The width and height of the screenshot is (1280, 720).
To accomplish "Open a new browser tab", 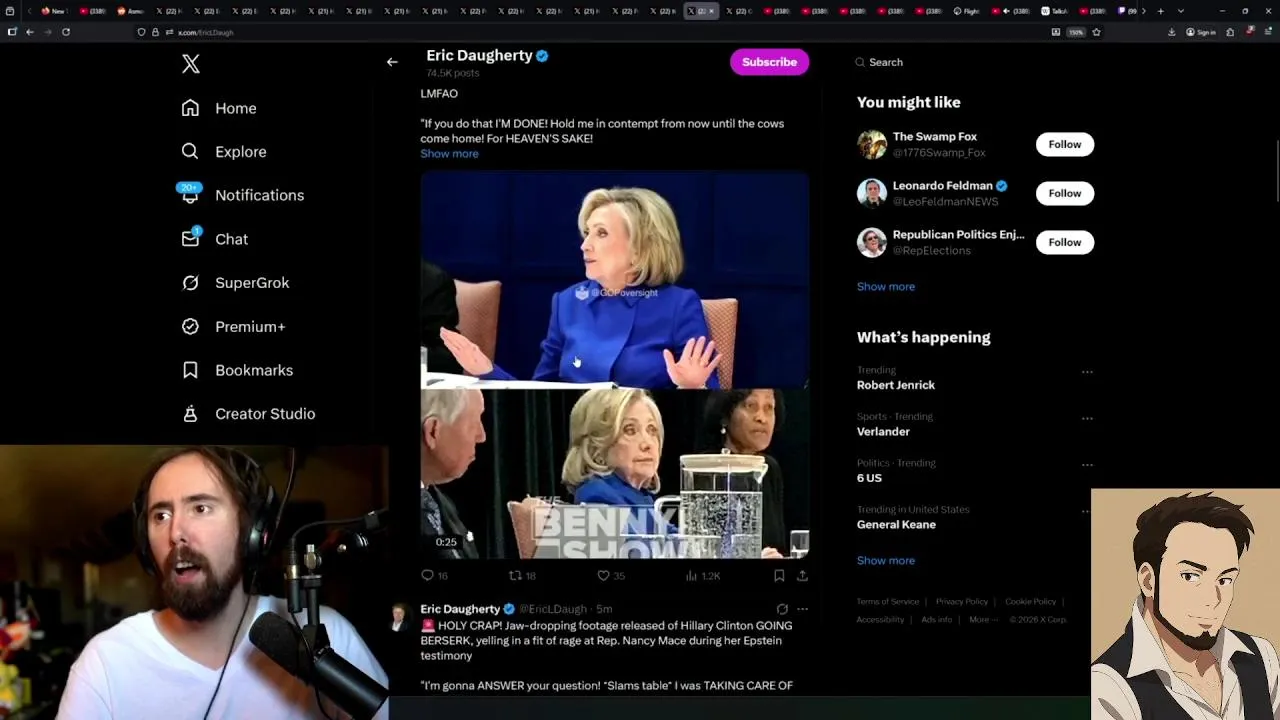I will tap(1160, 11).
